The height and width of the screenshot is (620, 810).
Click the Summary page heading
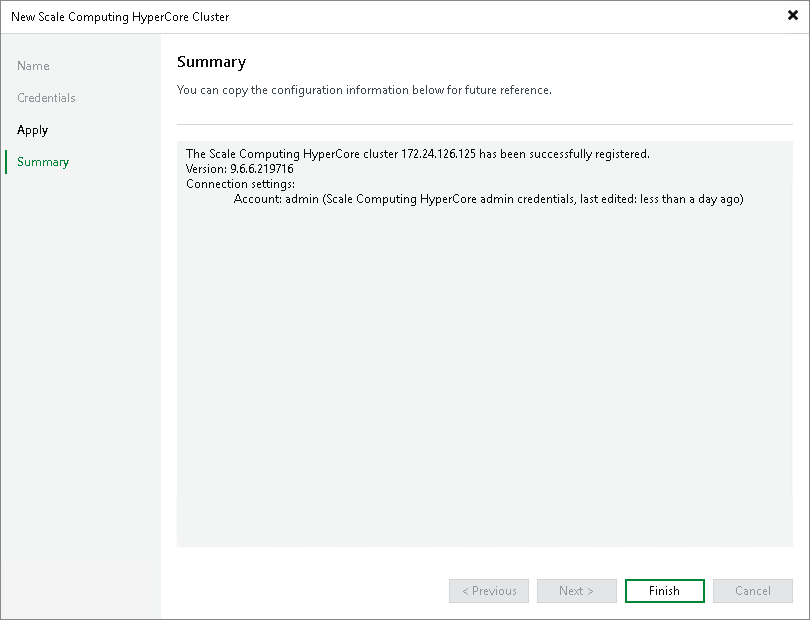pyautogui.click(x=211, y=62)
